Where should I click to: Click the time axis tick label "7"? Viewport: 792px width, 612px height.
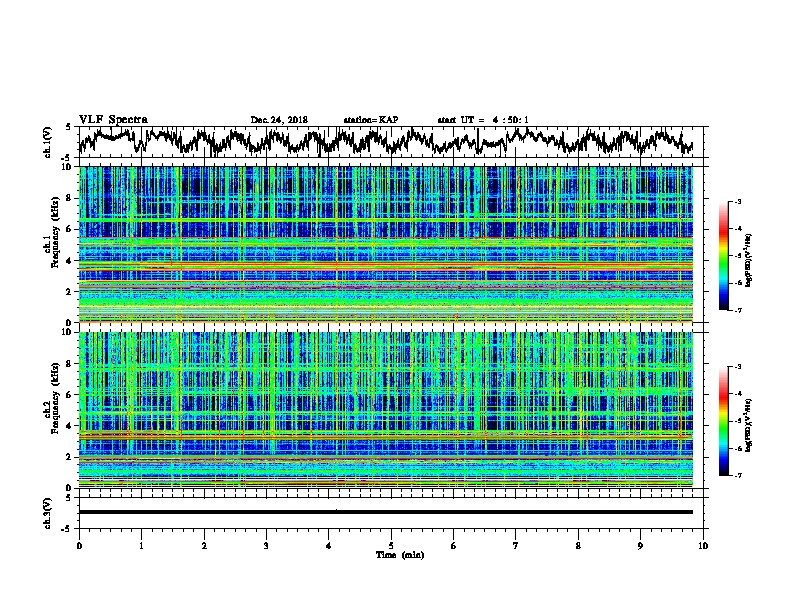click(516, 546)
